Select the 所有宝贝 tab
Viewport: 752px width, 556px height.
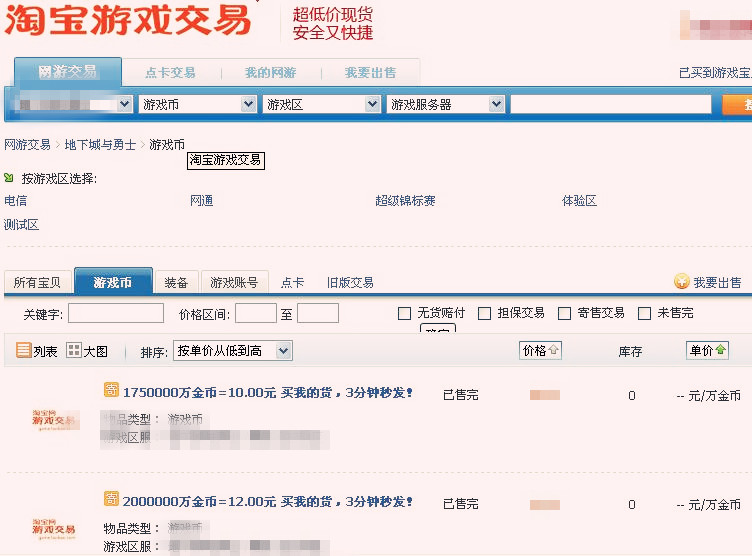point(37,282)
